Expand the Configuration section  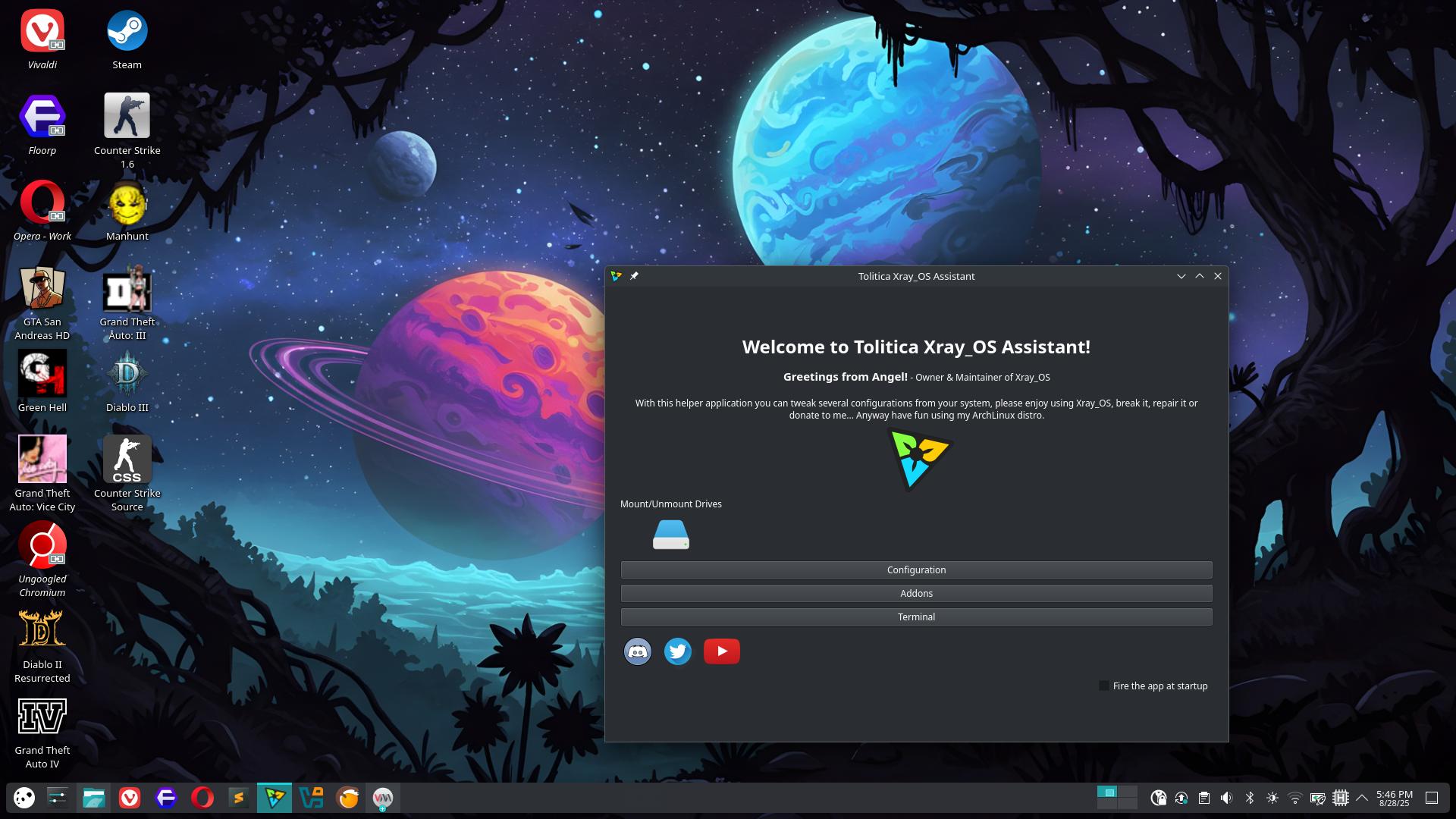[x=916, y=570]
